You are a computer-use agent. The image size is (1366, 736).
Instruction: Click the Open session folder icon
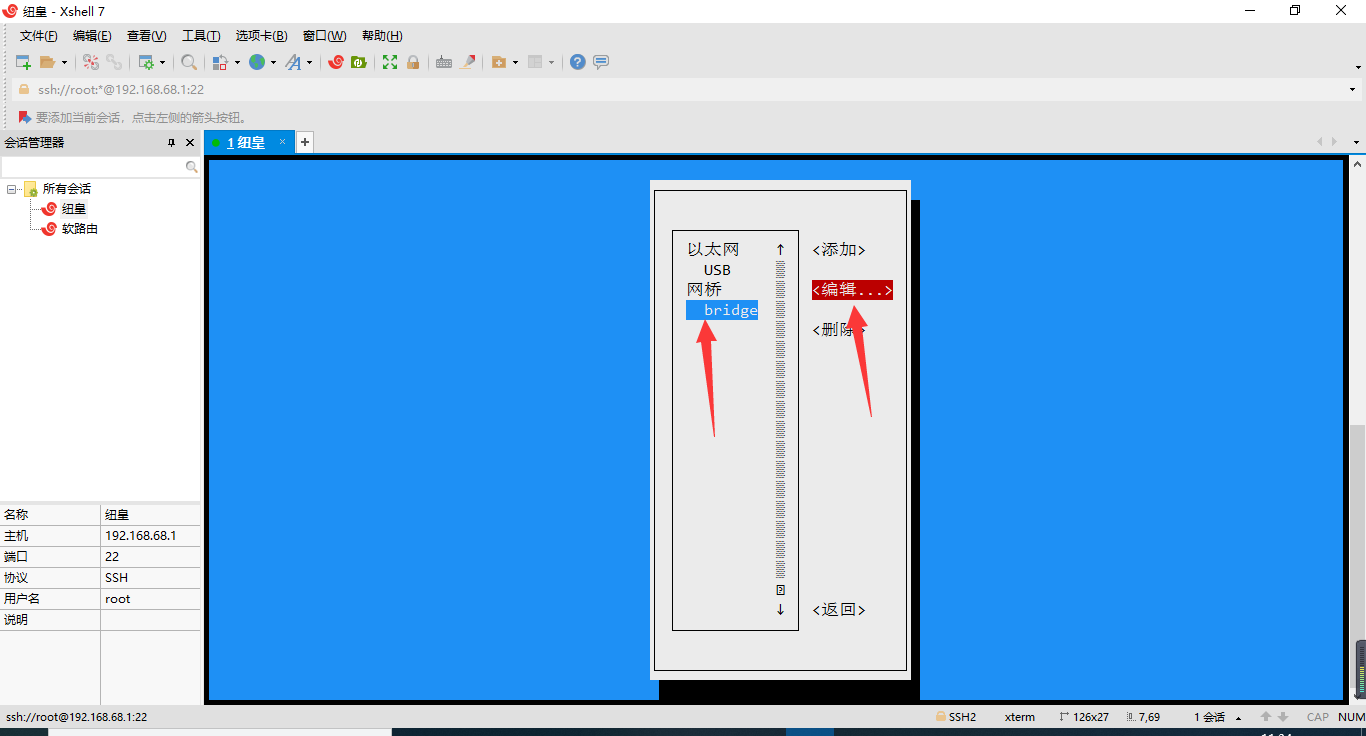click(x=47, y=62)
